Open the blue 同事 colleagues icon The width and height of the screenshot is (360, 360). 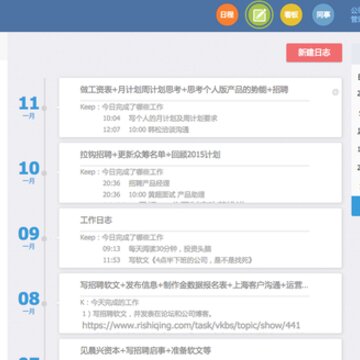[x=323, y=15]
